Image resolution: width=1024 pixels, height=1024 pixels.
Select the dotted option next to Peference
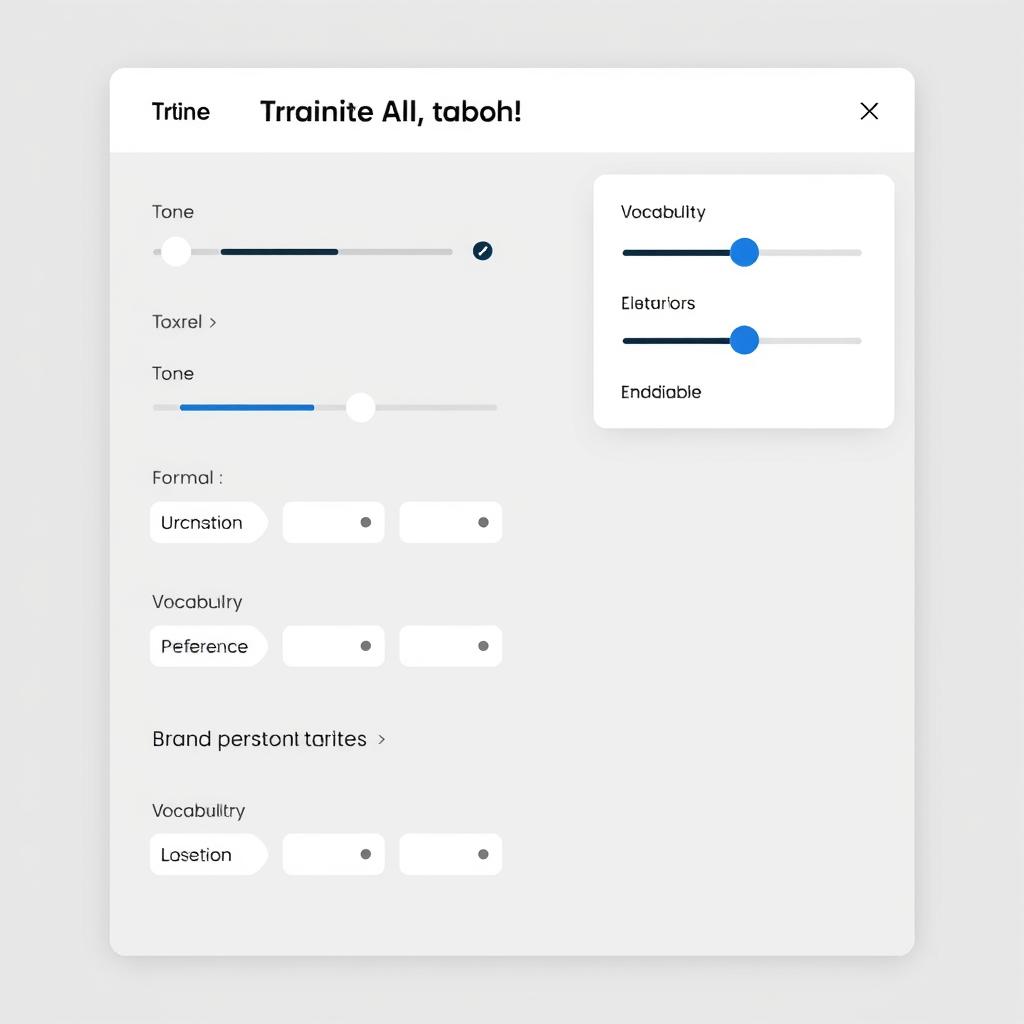pyautogui.click(x=333, y=646)
